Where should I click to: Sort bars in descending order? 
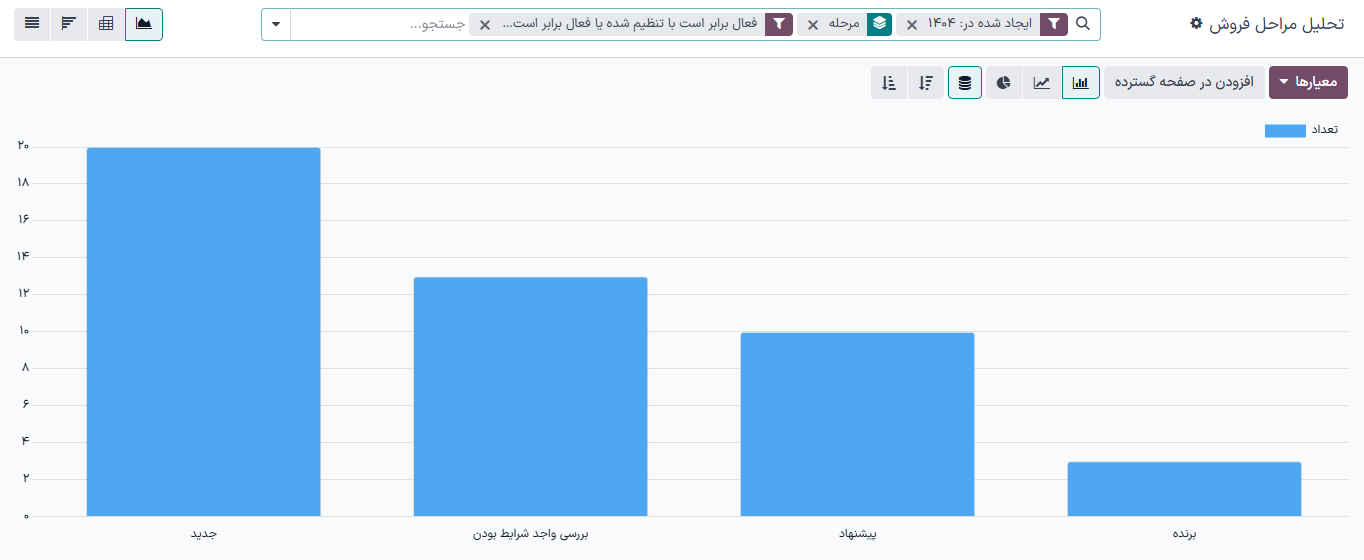pyautogui.click(x=926, y=83)
